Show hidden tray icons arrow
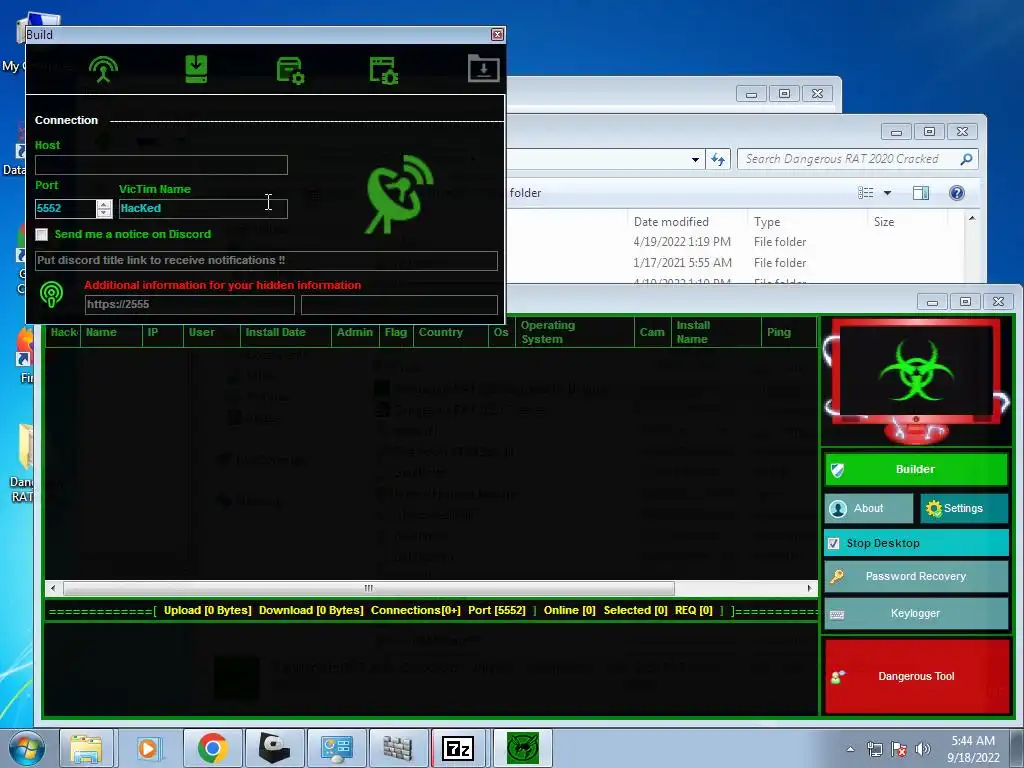The image size is (1024, 768). point(850,749)
